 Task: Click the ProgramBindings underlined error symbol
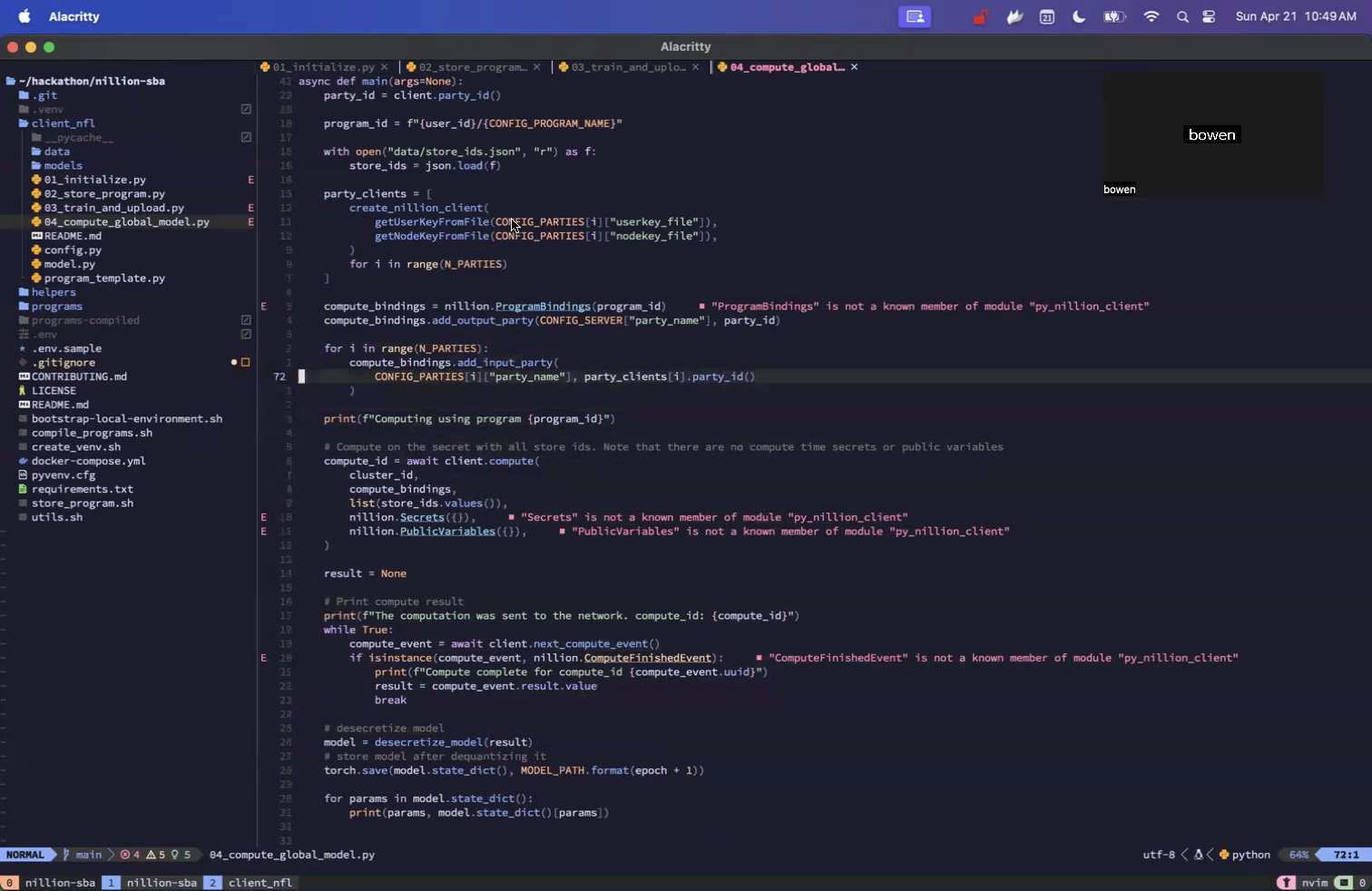point(543,306)
